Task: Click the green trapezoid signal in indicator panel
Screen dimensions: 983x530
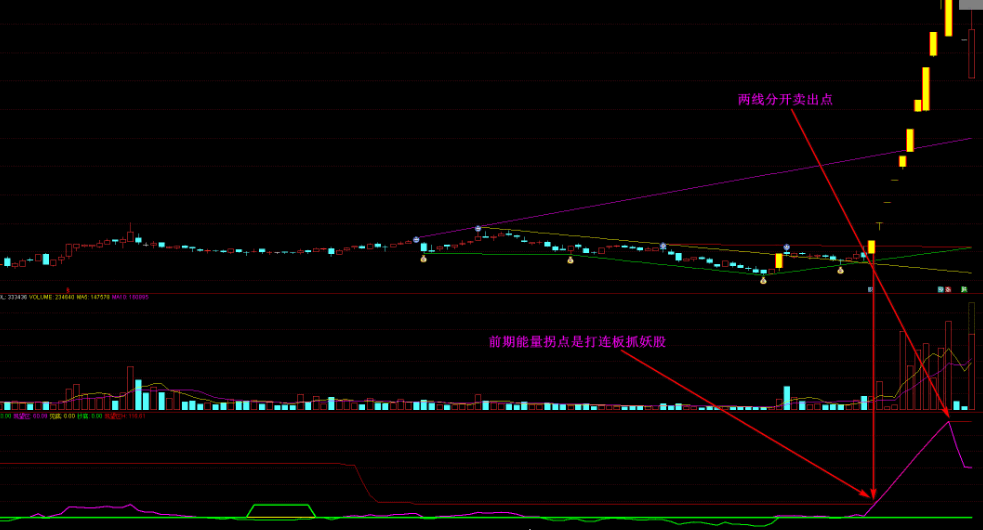Action: click(x=281, y=511)
